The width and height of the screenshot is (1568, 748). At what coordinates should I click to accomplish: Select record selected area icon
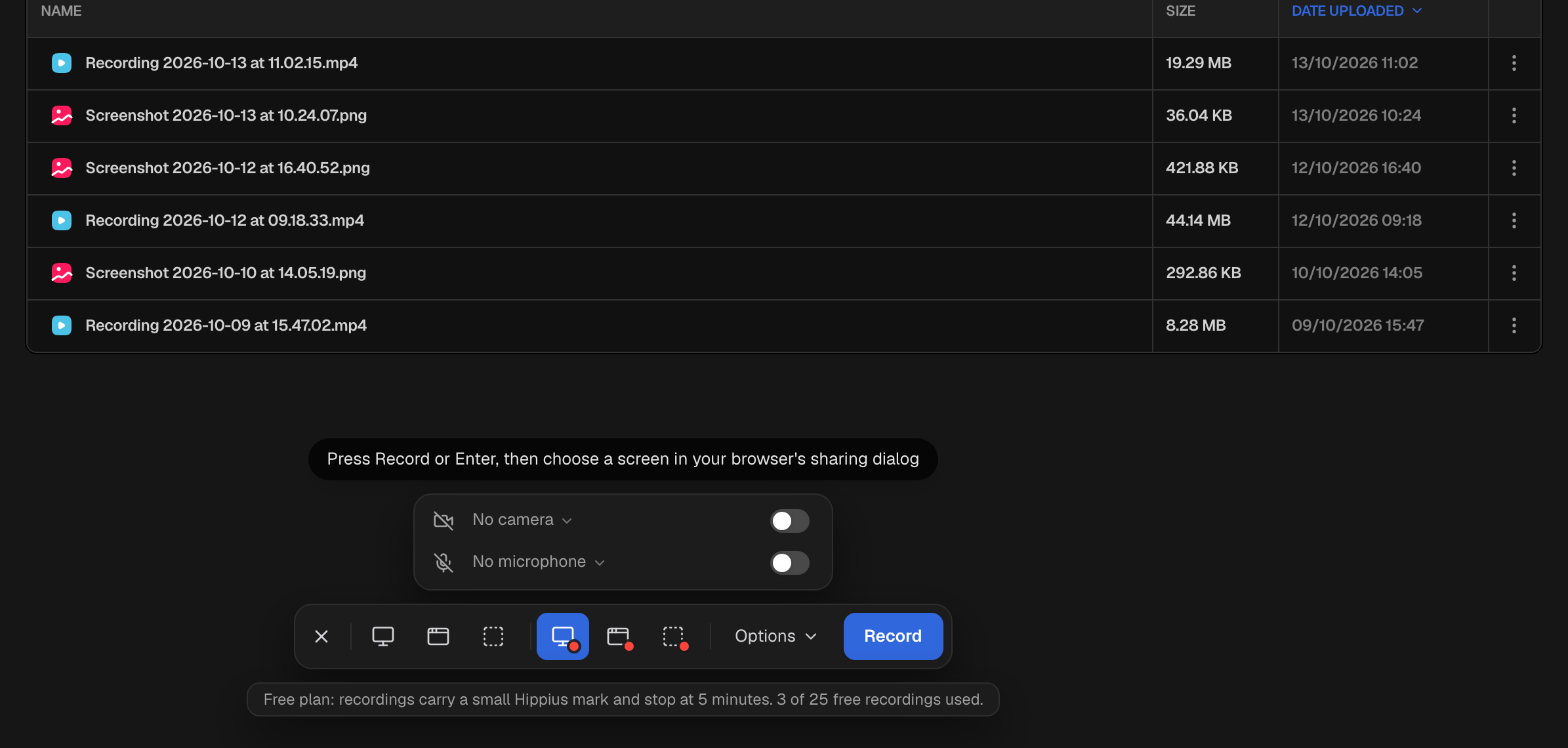(674, 636)
